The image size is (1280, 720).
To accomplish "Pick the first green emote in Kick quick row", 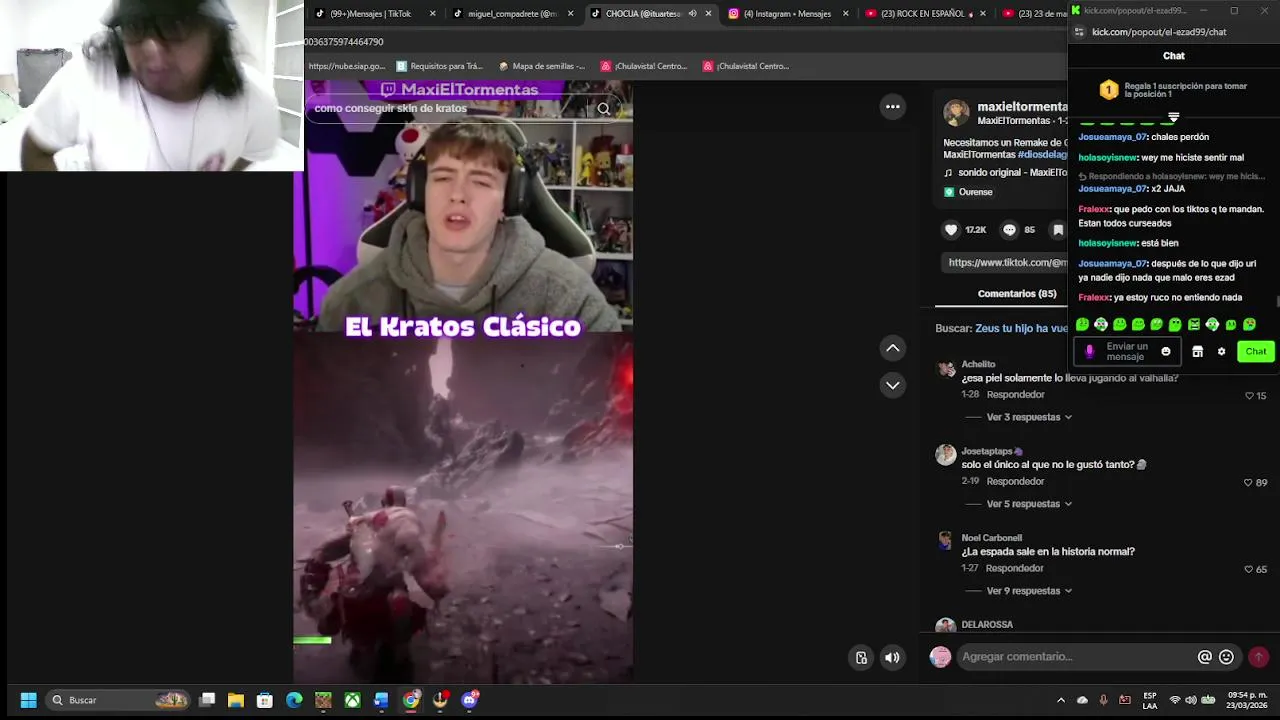I will (x=1082, y=325).
